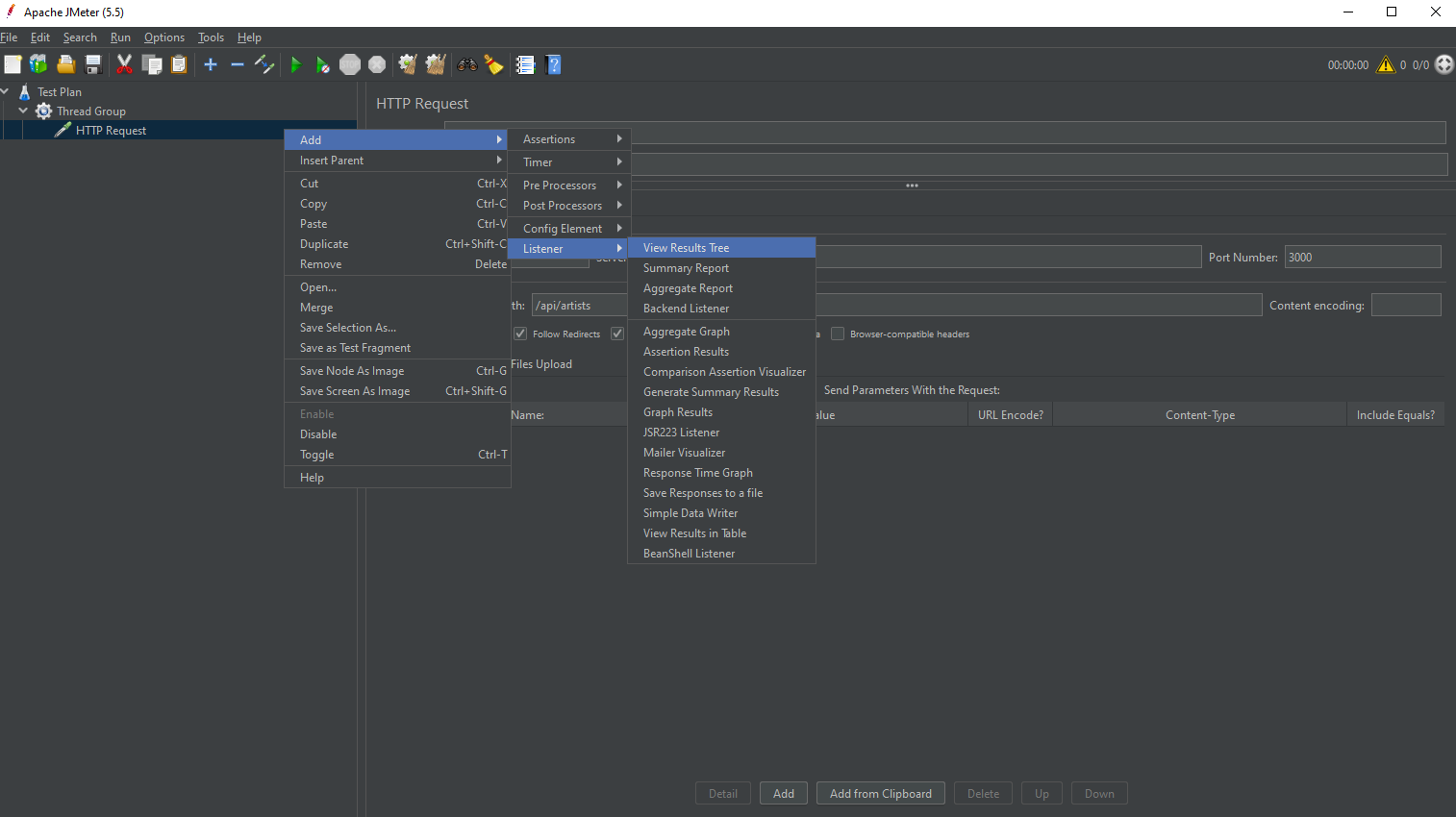This screenshot has height=817, width=1456.
Task: Expand the Config Element submenu
Action: [x=569, y=229]
